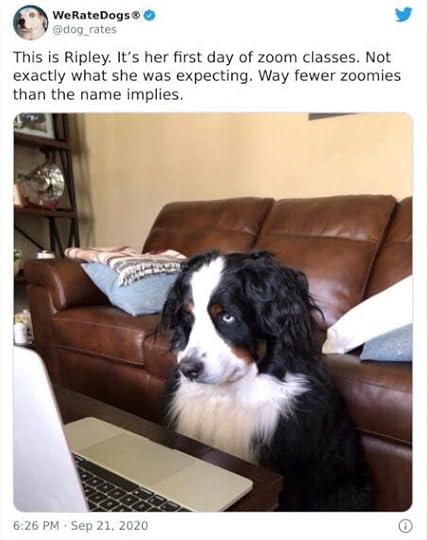
Task: Open the @dog_rates handle
Action: [x=84, y=30]
